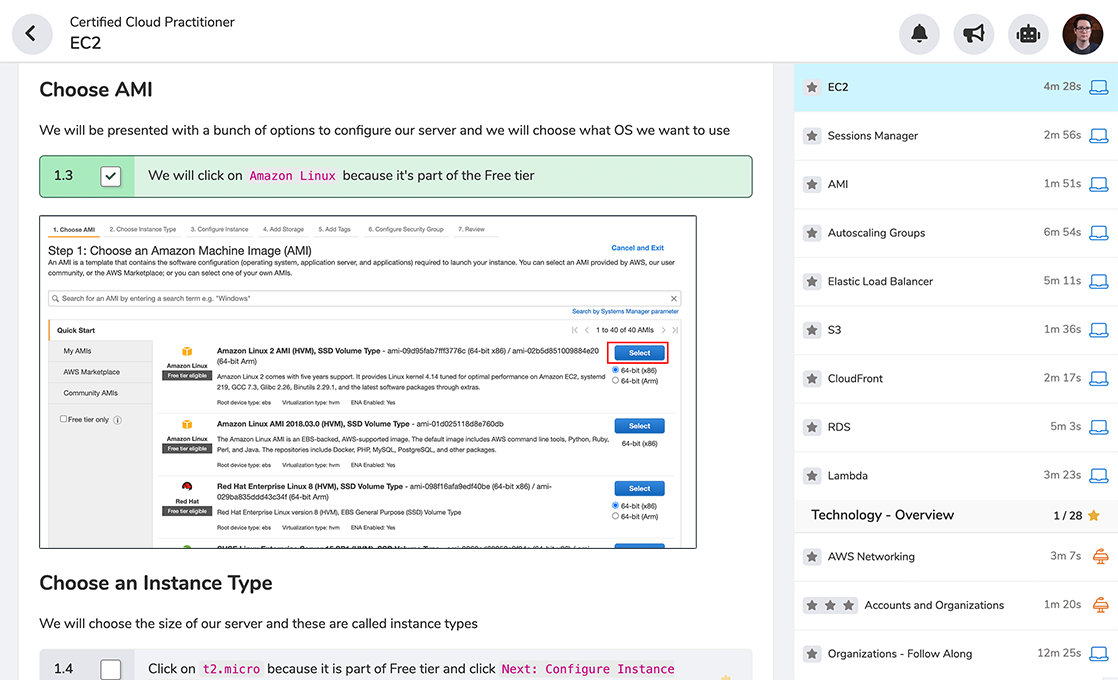Click the "6m 54s" duration for Autoscaling Groups
The width and height of the screenshot is (1118, 680).
pos(1062,232)
